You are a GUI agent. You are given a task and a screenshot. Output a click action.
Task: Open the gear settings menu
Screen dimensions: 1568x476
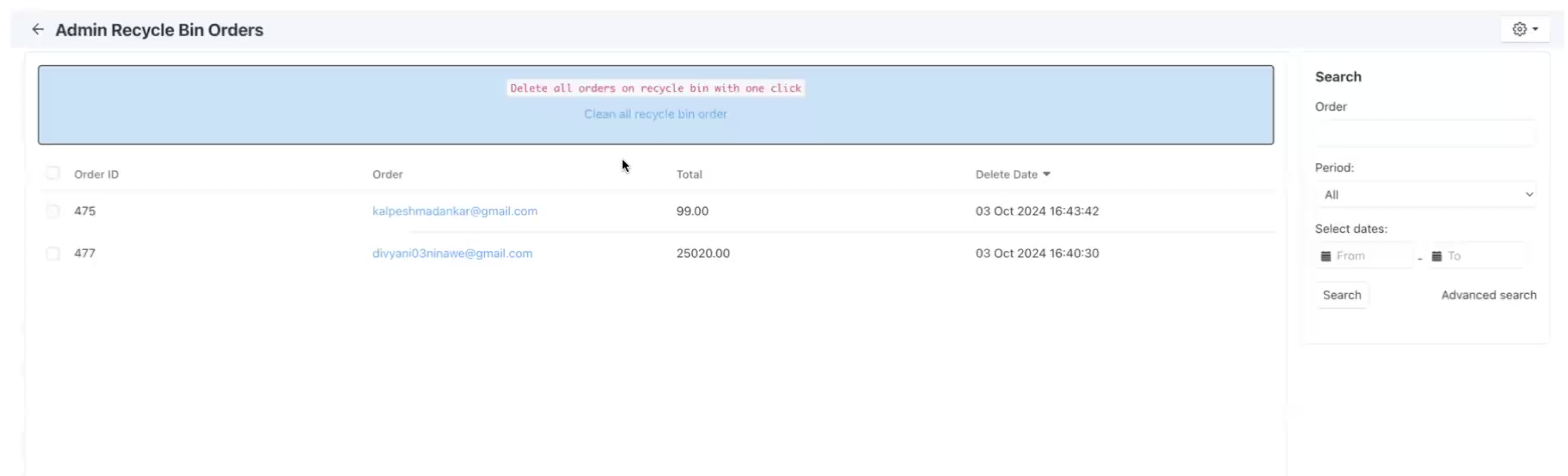tap(1525, 29)
